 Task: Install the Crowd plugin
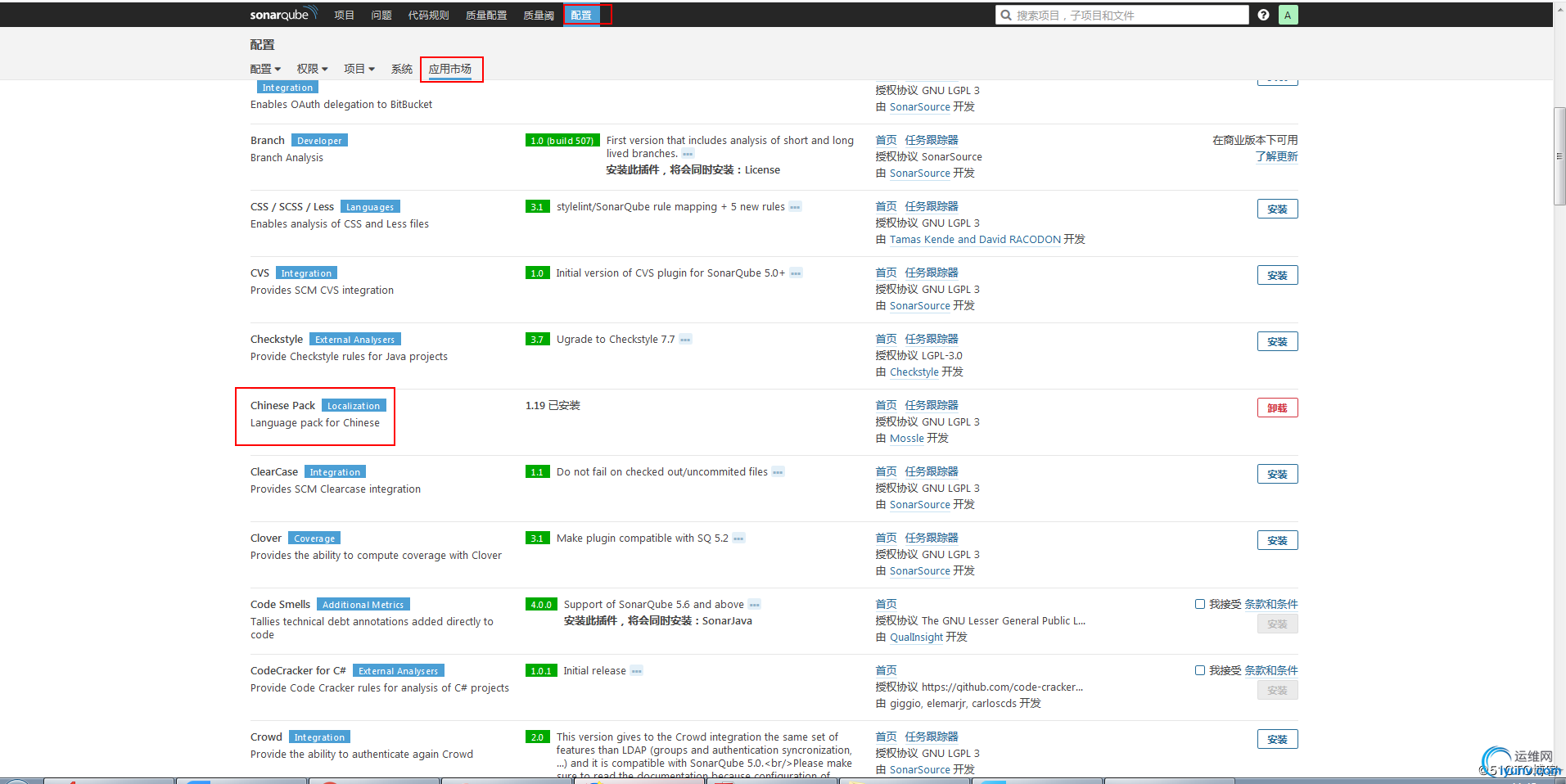pos(1277,739)
